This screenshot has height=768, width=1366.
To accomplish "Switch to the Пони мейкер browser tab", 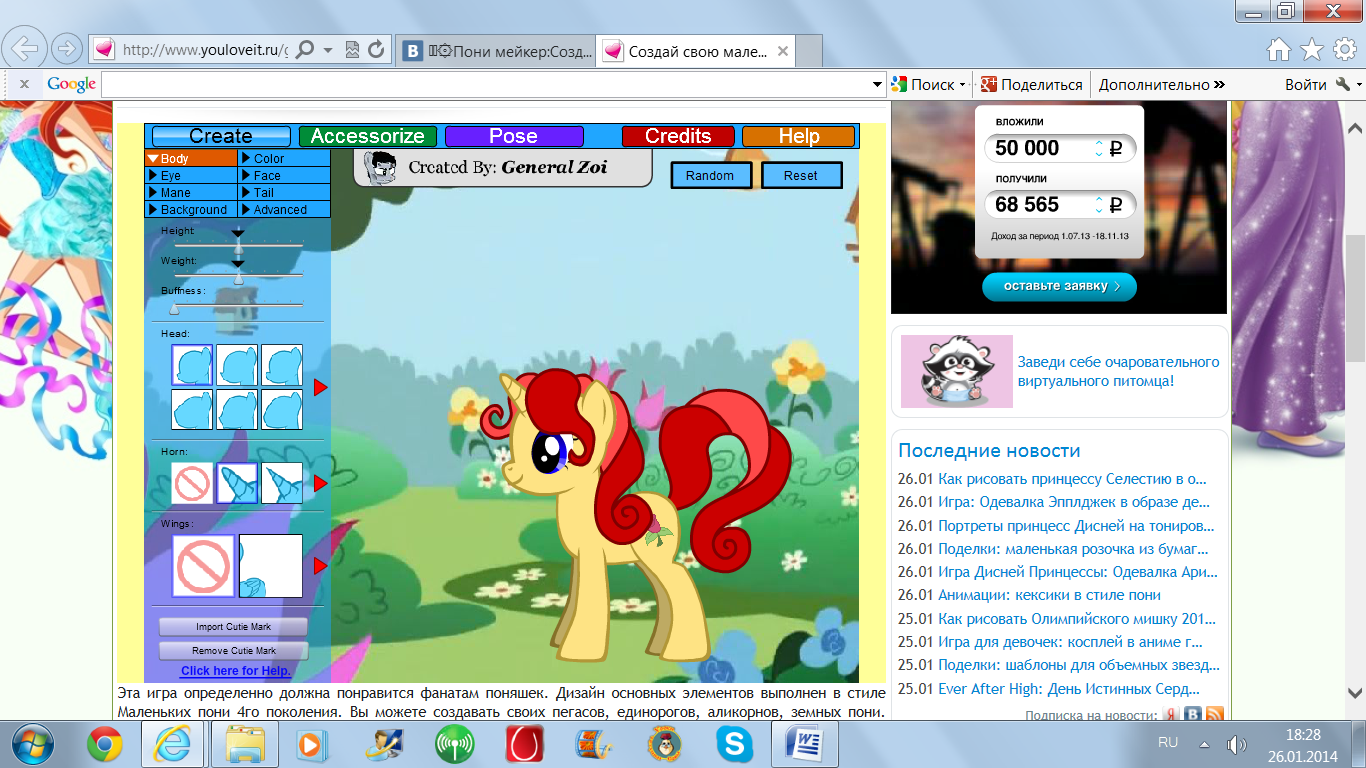I will [496, 50].
